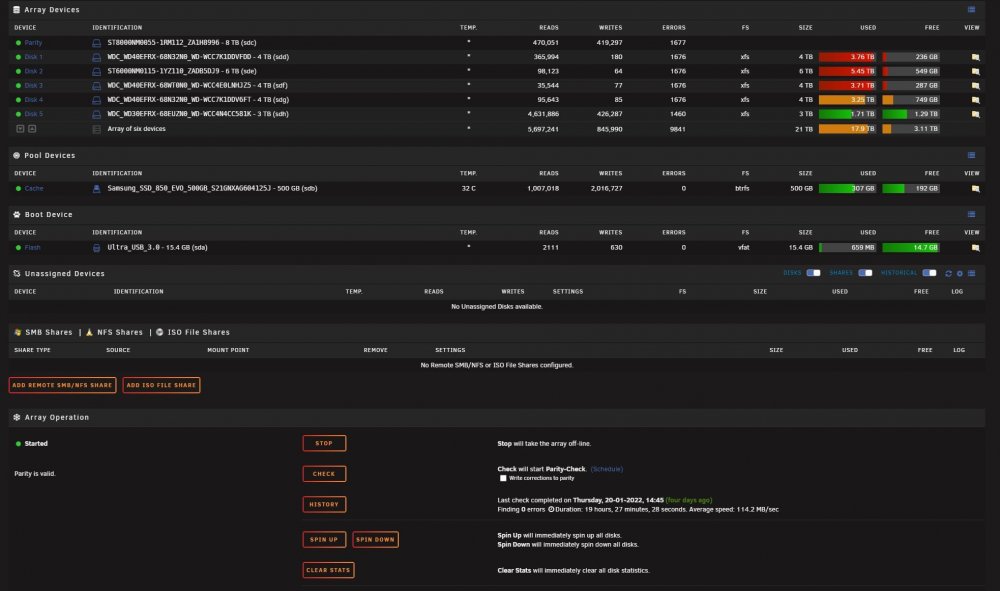Click the array totals list icon
The height and width of the screenshot is (591, 1000).
pyautogui.click(x=96, y=129)
